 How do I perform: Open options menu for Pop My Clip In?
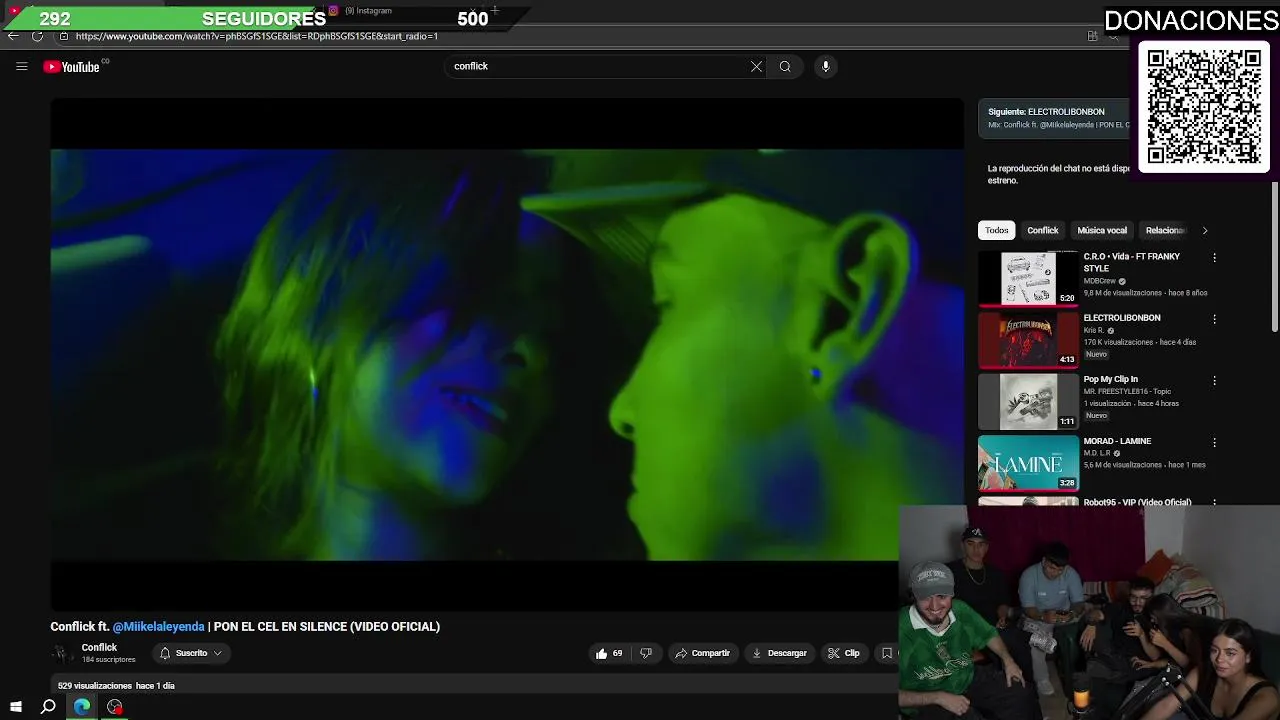click(1214, 381)
